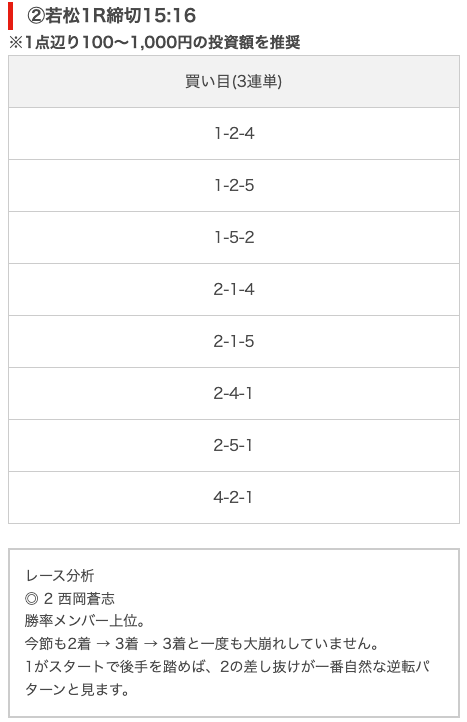Click the ※ symbol before investment note

click(15, 43)
